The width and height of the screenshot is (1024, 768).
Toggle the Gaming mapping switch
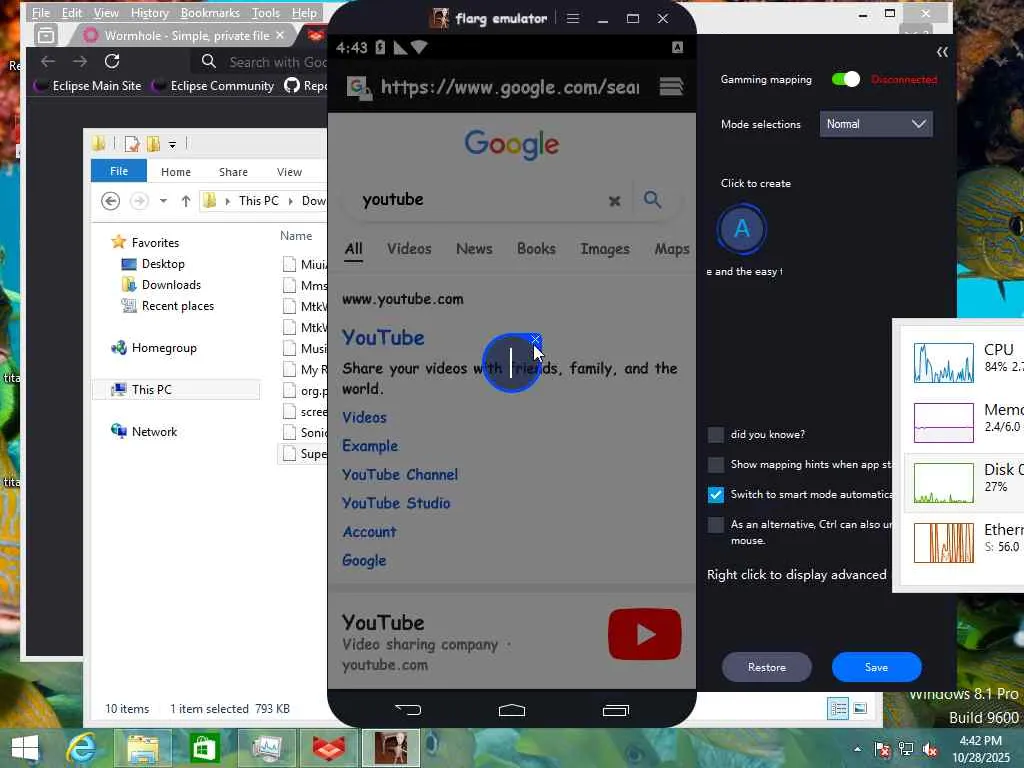point(846,79)
